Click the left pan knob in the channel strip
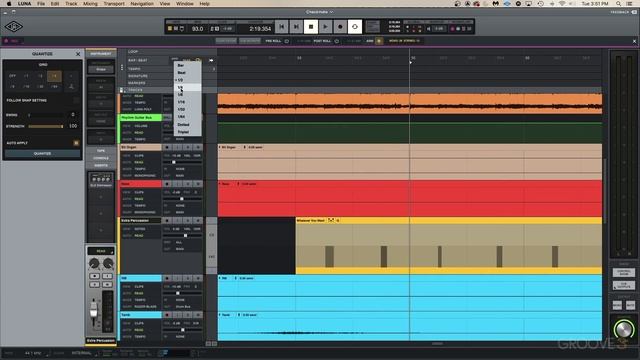640x360 pixels. pyautogui.click(x=94, y=264)
